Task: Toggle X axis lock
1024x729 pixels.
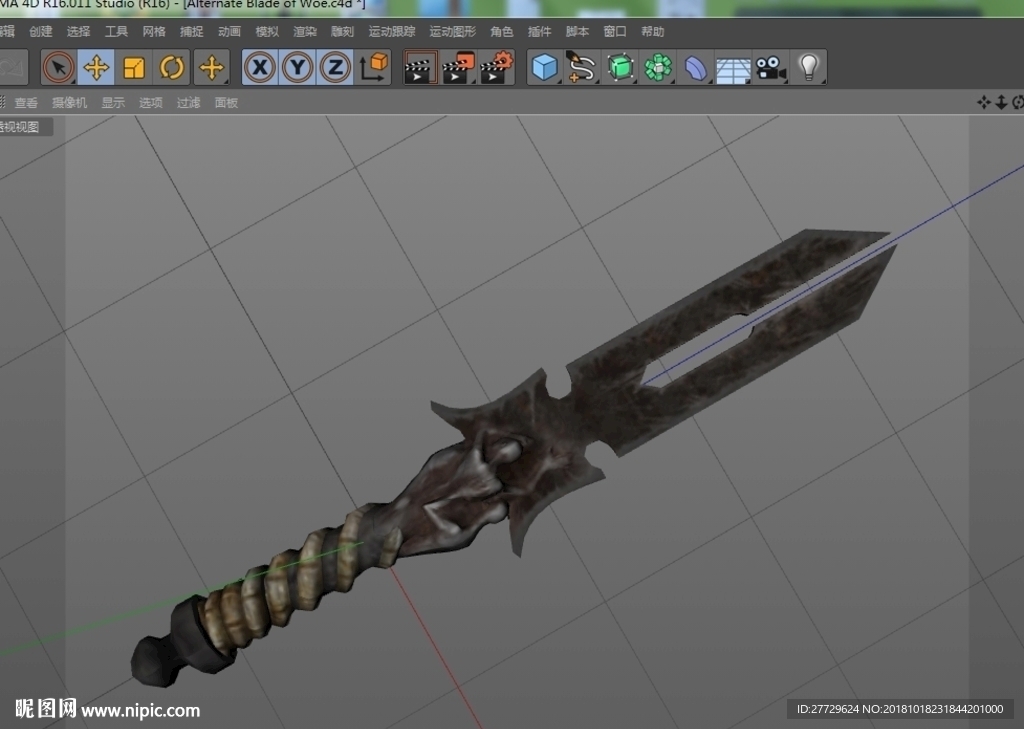Action: click(260, 67)
